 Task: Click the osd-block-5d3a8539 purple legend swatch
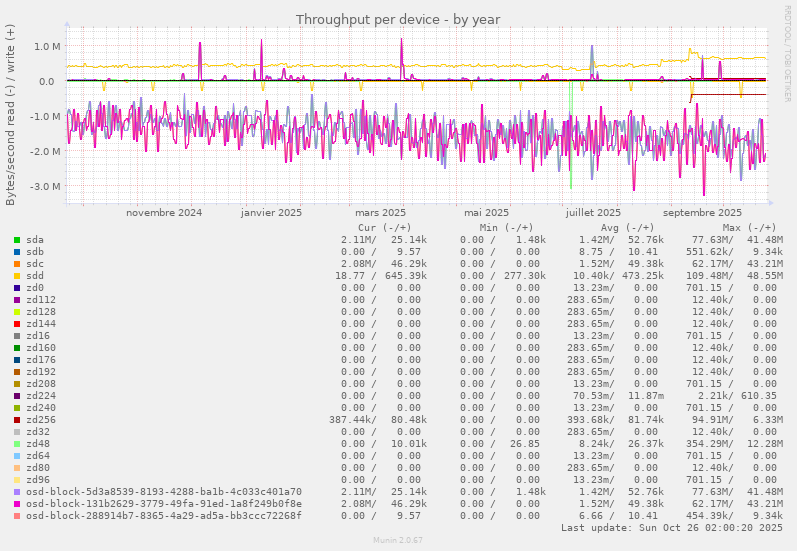coord(17,492)
